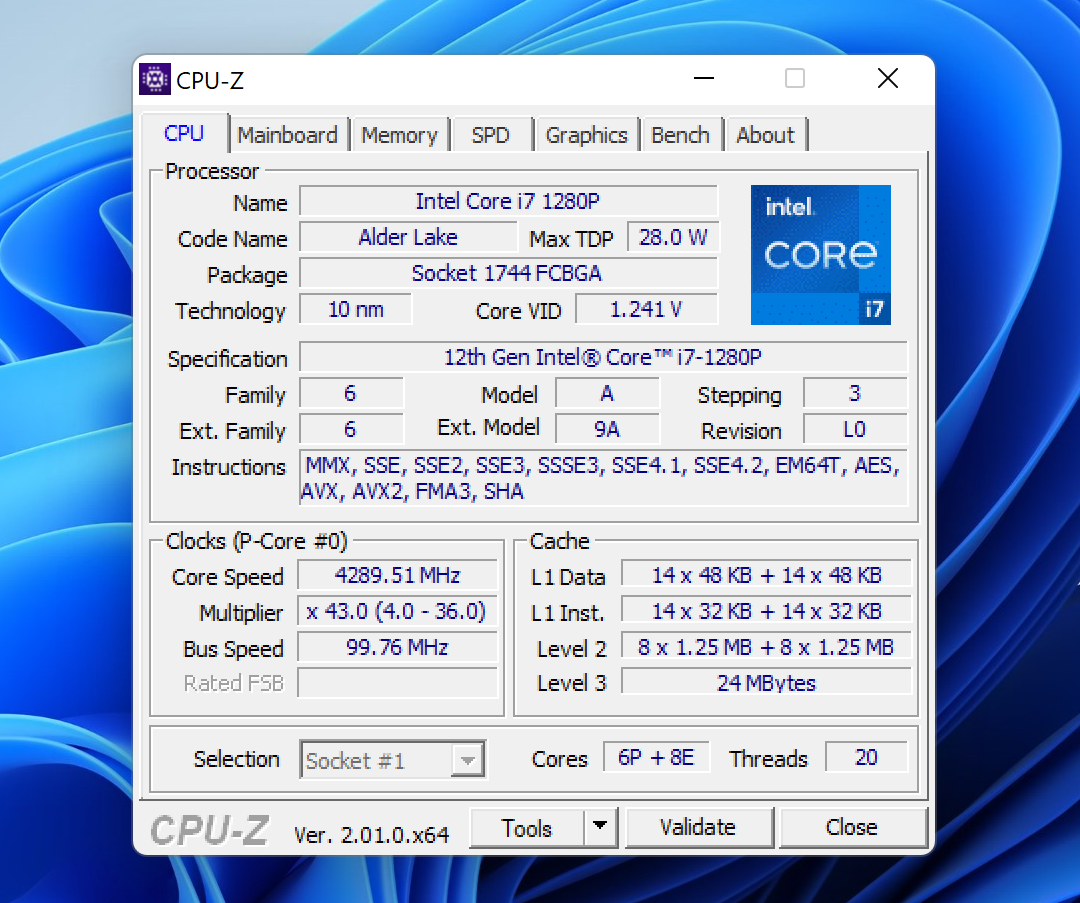1080x903 pixels.
Task: Click the Core Speed value '4289.51 MHz'
Action: click(397, 575)
